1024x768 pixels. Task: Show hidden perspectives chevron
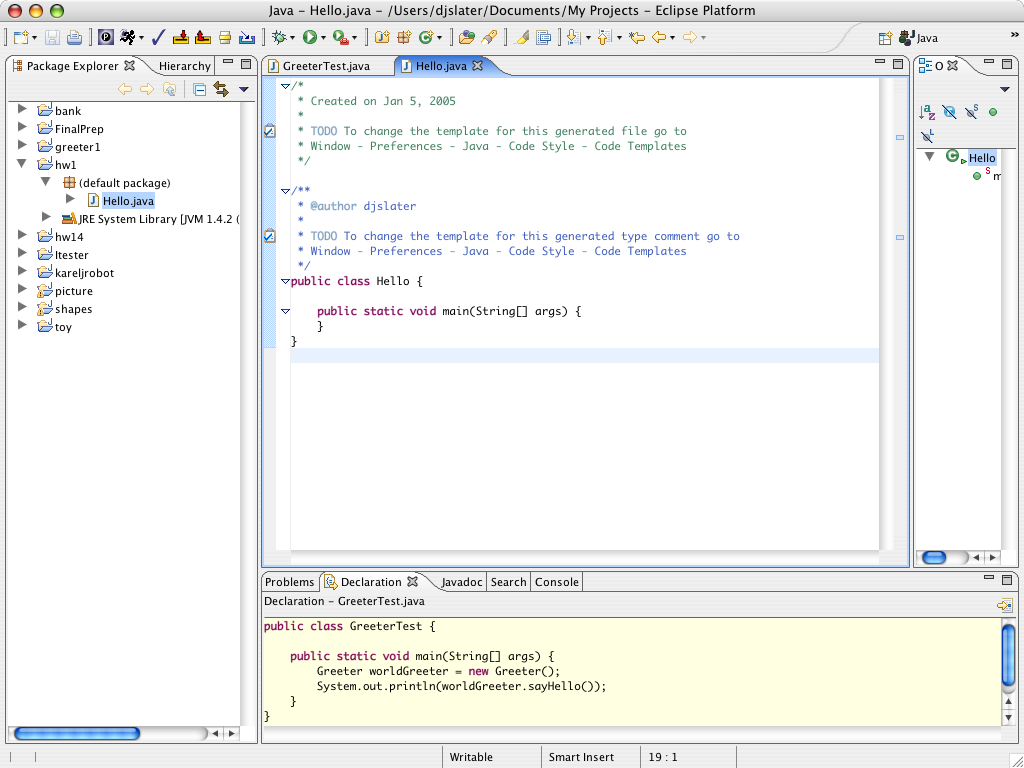click(1014, 35)
